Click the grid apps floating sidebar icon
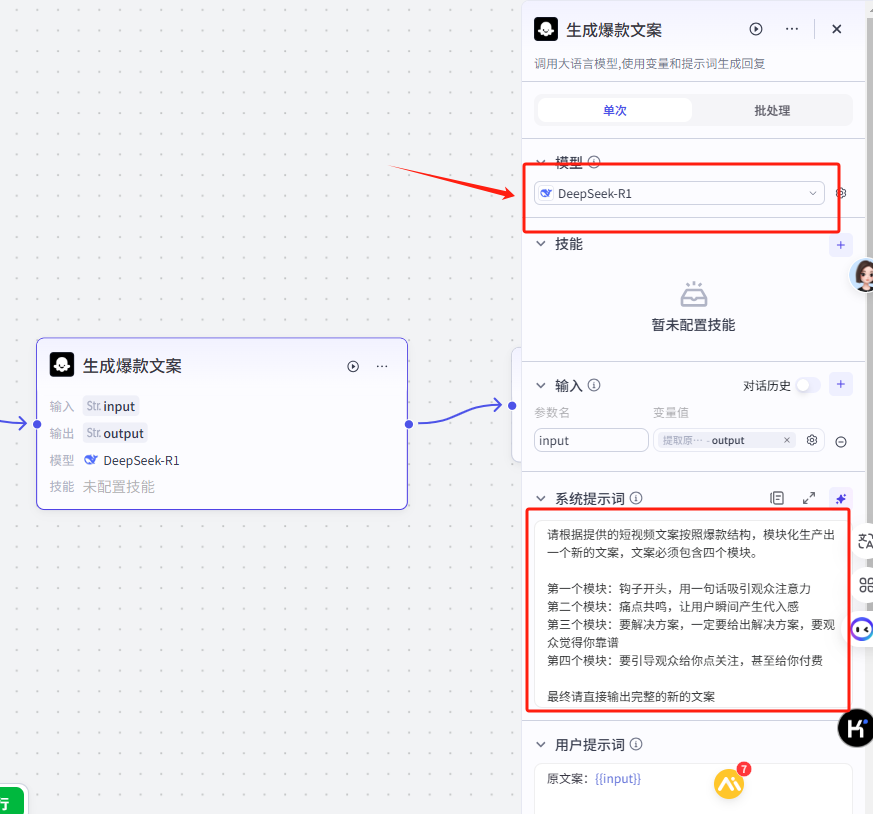Screen dimensions: 873x814 pos(865,585)
